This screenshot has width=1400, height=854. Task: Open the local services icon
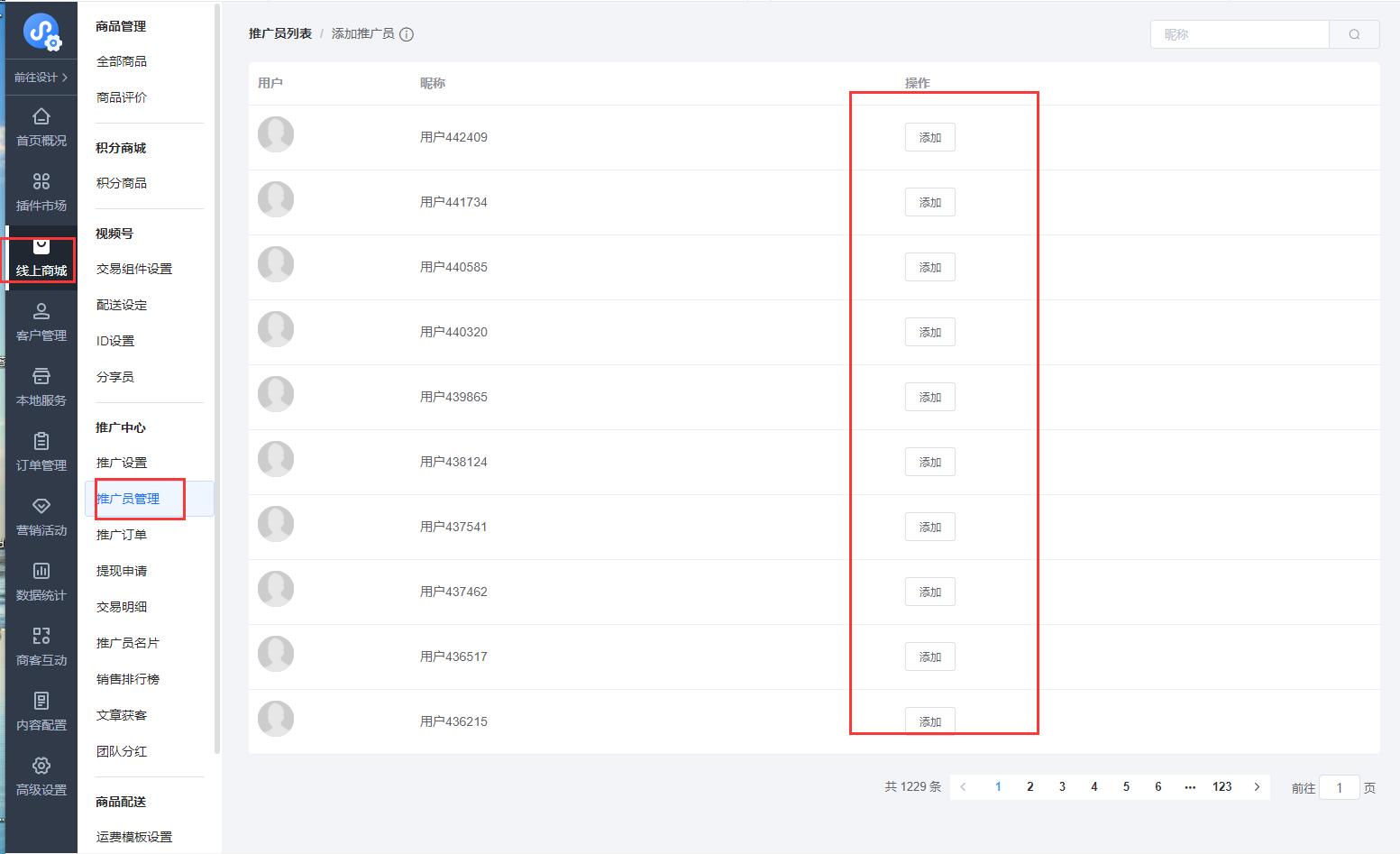[x=41, y=377]
